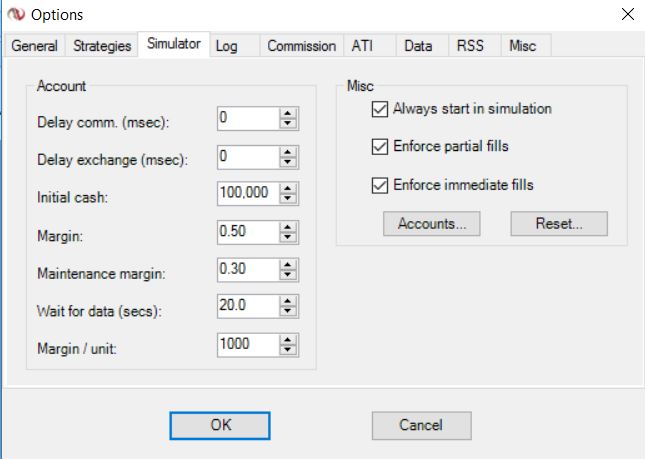Confirm settings with OK button
The height and width of the screenshot is (459, 645).
pos(220,425)
